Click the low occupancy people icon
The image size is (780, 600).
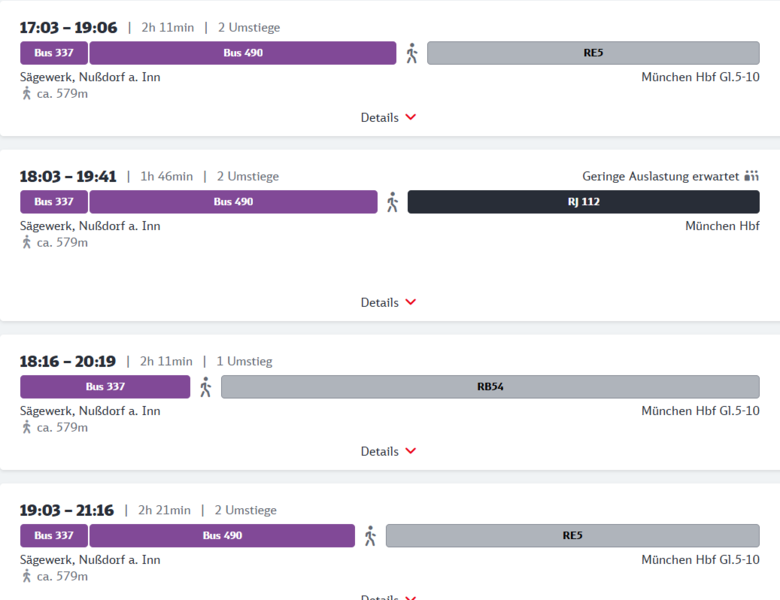point(752,177)
